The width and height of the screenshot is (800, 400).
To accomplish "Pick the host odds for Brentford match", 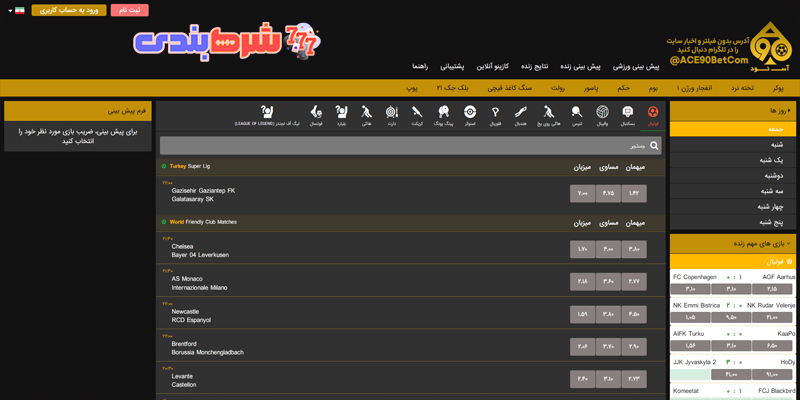I will 582,347.
